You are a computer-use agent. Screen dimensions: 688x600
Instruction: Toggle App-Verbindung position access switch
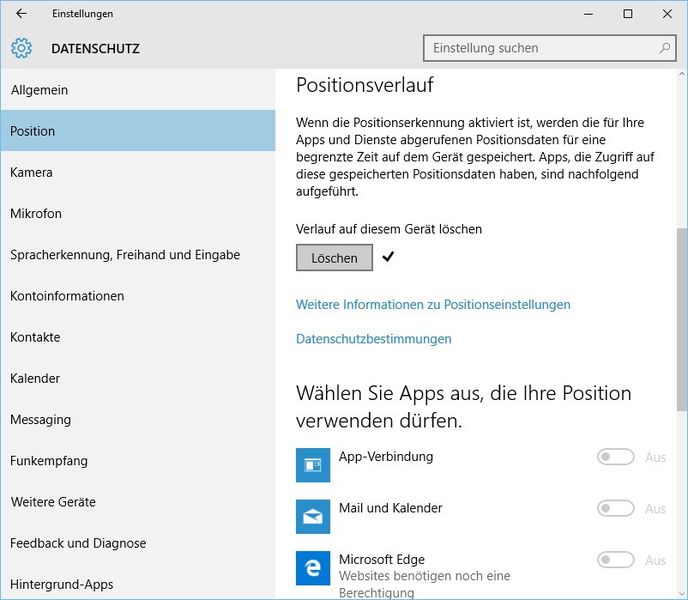click(x=616, y=457)
